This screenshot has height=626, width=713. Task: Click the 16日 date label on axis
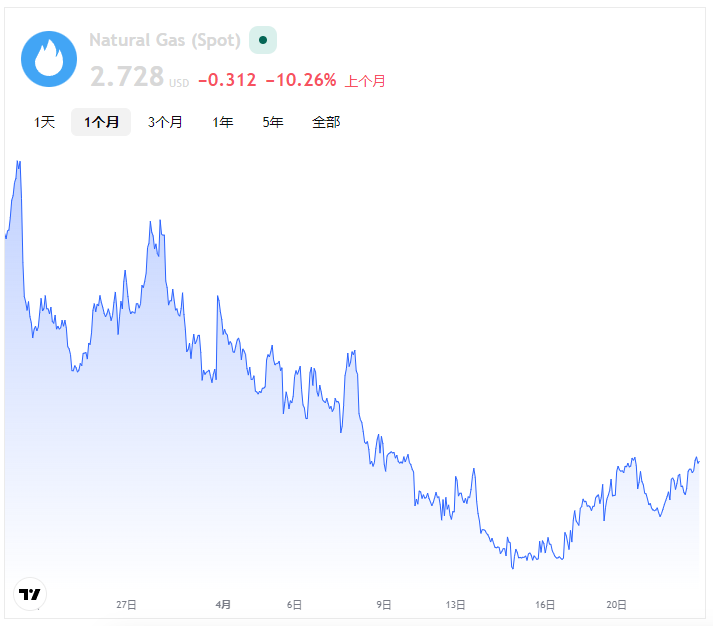coord(545,605)
